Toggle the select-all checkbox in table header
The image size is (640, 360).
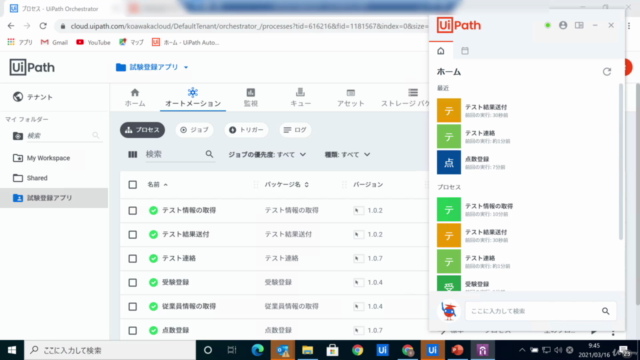[133, 184]
